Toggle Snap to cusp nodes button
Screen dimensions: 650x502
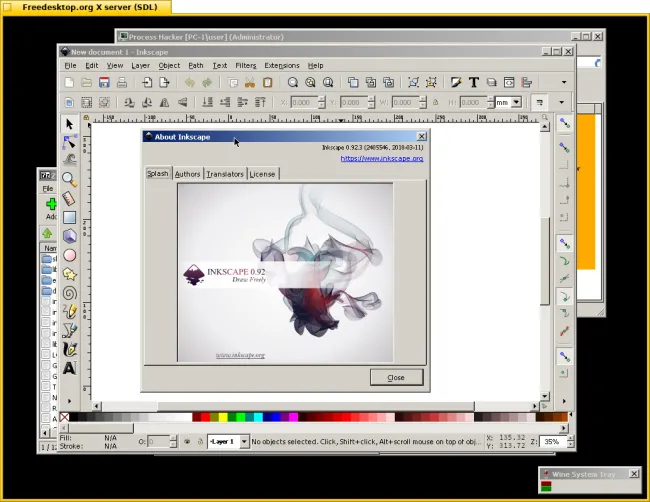point(564,296)
